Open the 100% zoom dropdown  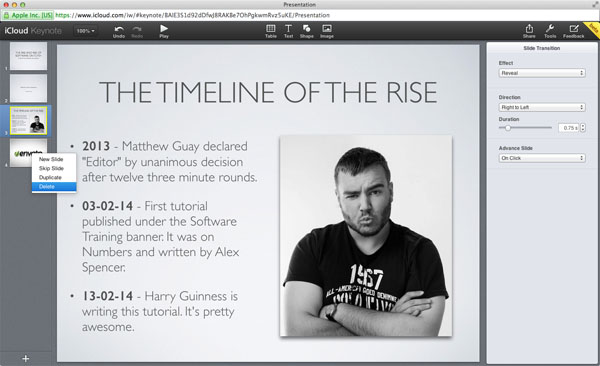click(x=85, y=31)
